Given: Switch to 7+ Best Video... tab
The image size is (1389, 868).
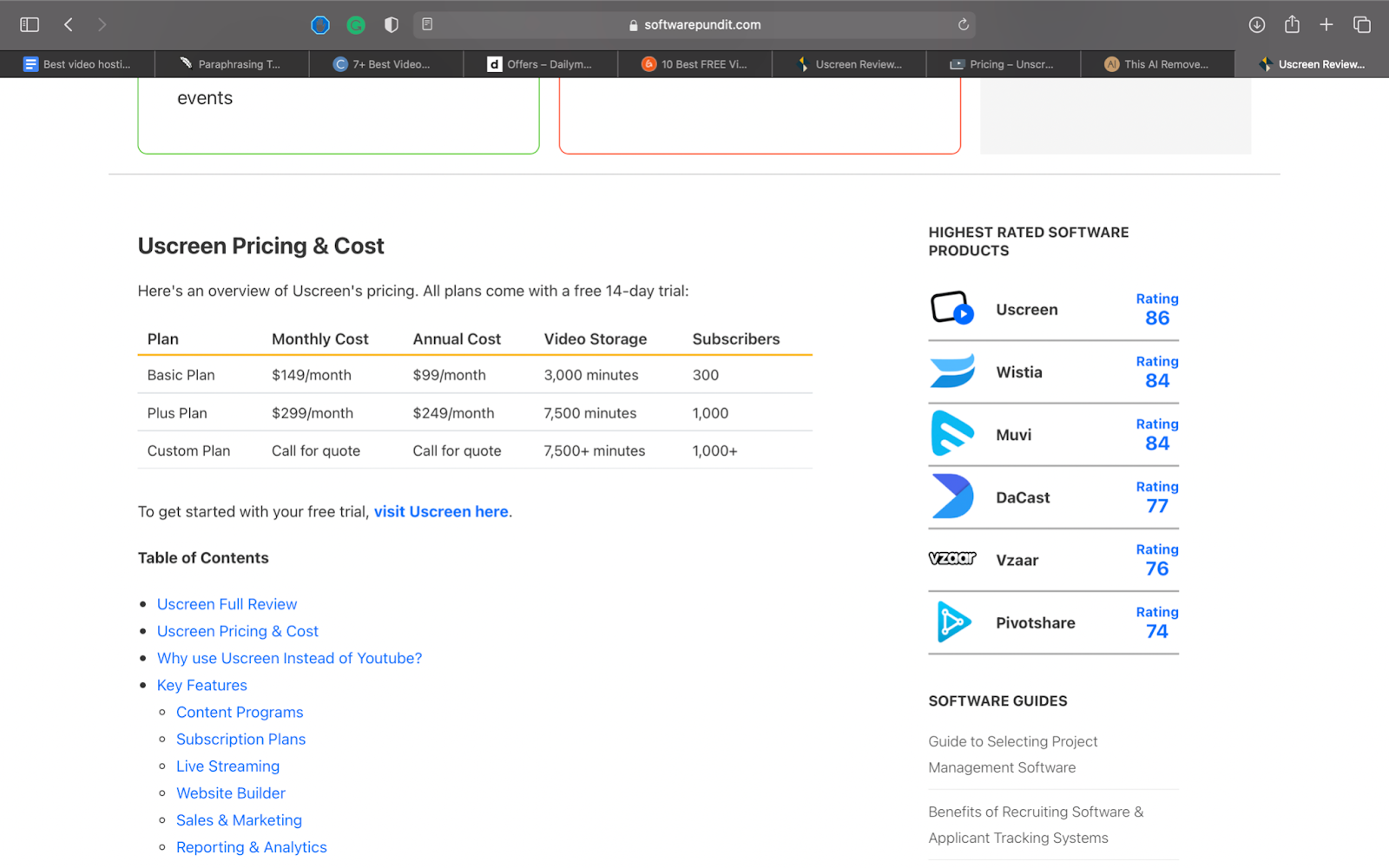Looking at the screenshot, I should (385, 64).
